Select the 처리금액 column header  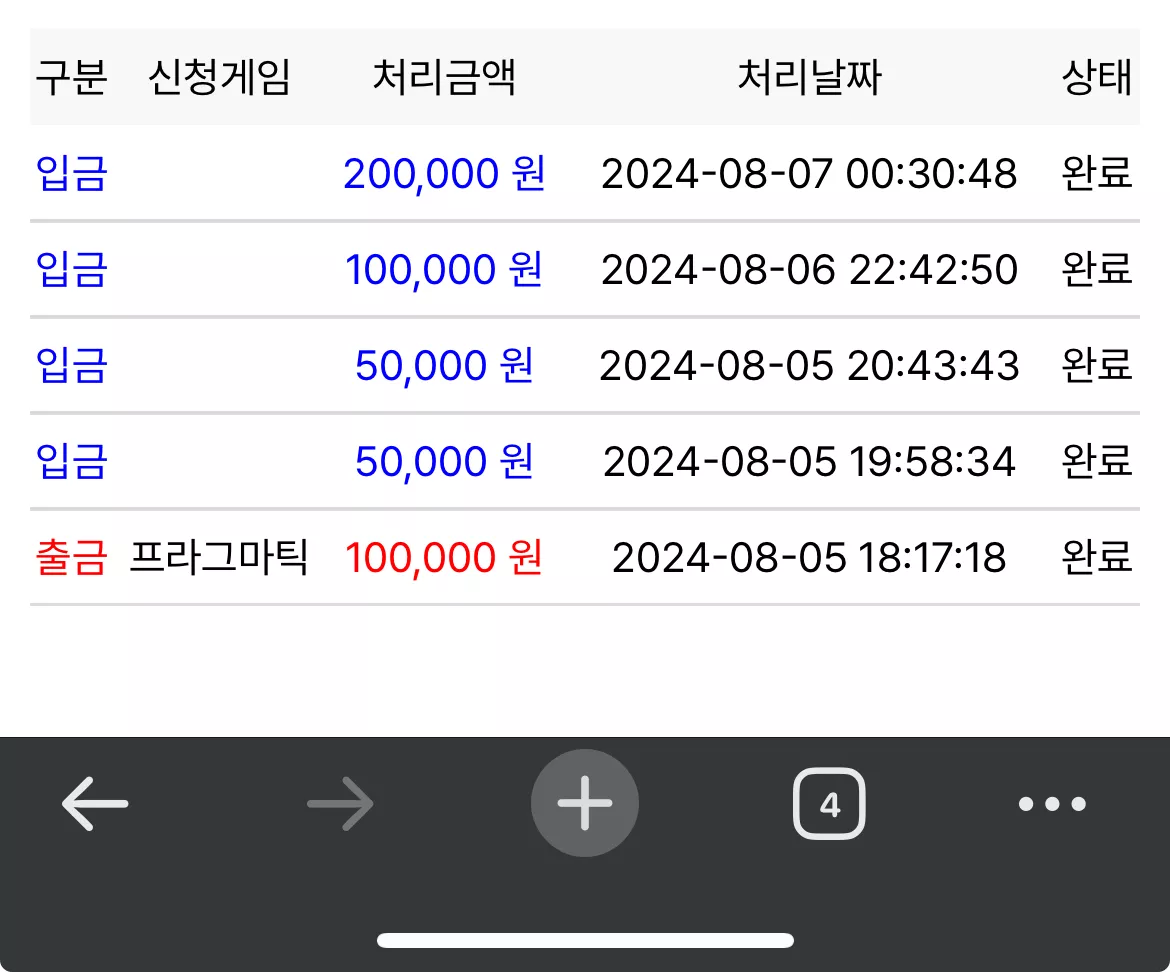click(444, 77)
